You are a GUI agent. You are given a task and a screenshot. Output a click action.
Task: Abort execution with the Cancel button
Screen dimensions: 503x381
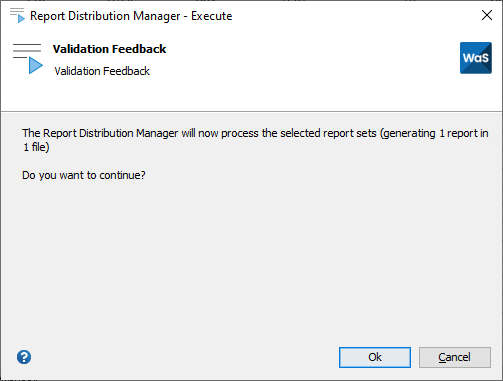pos(455,357)
